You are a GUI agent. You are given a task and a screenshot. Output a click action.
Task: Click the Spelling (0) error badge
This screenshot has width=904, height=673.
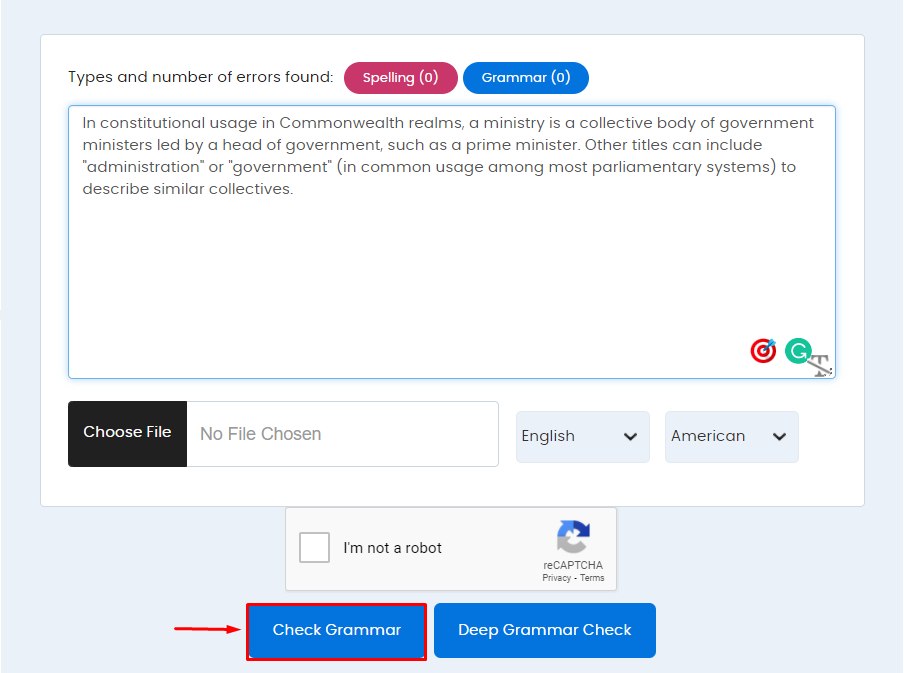coord(400,77)
